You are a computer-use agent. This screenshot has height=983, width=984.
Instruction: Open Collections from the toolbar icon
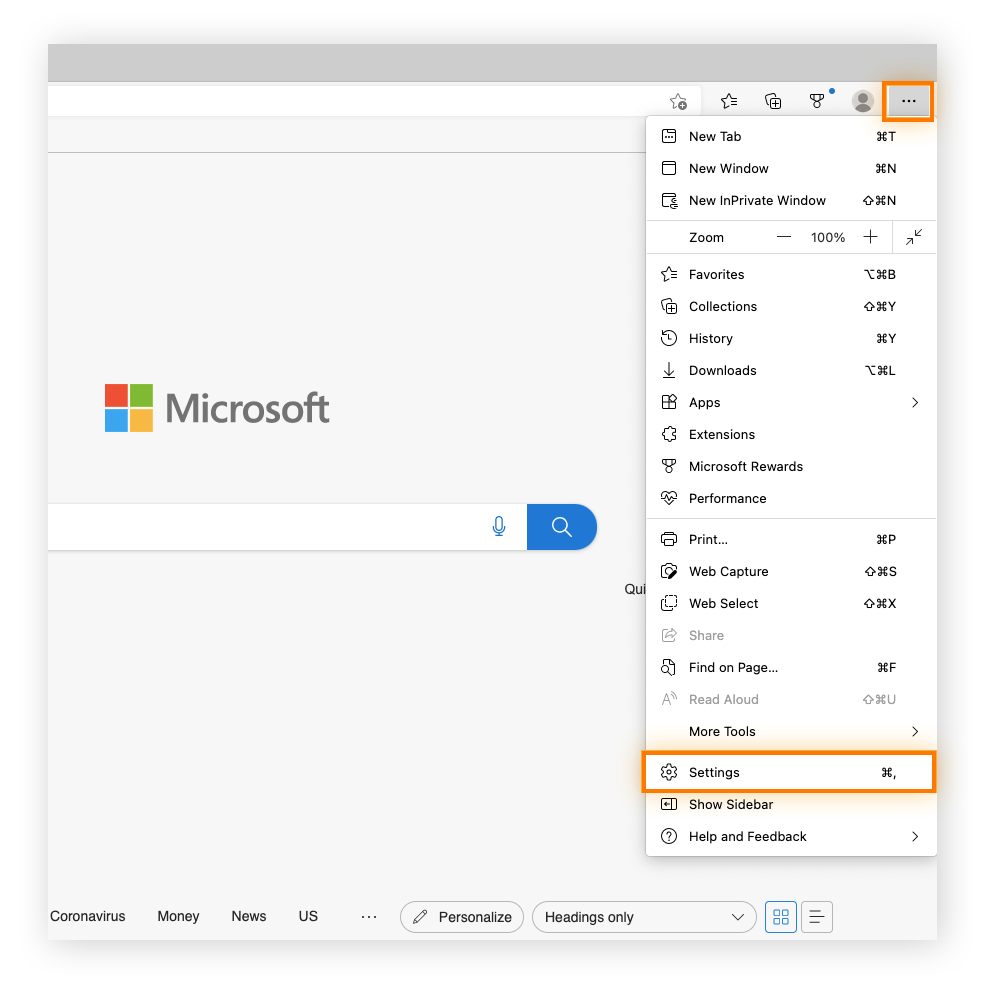coord(773,101)
